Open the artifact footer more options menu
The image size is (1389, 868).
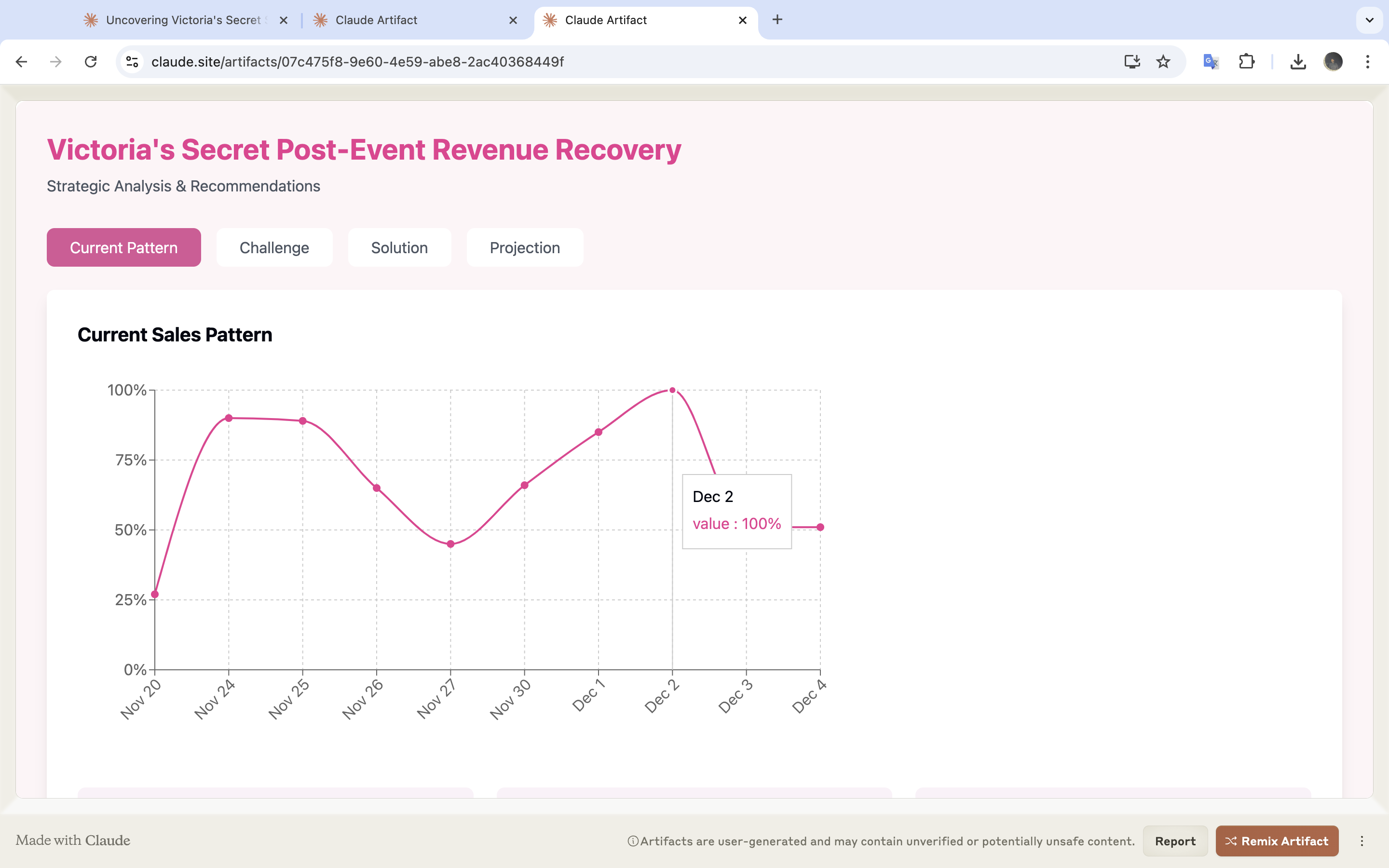click(x=1362, y=841)
